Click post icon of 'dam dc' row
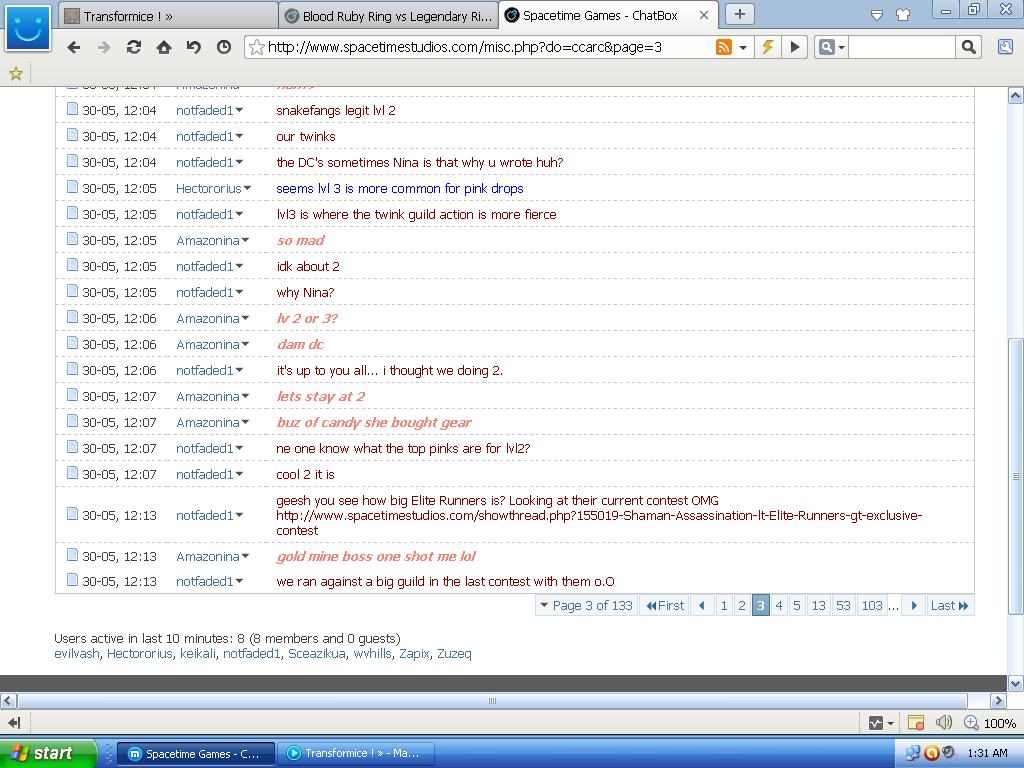Image resolution: width=1024 pixels, height=768 pixels. point(72,344)
